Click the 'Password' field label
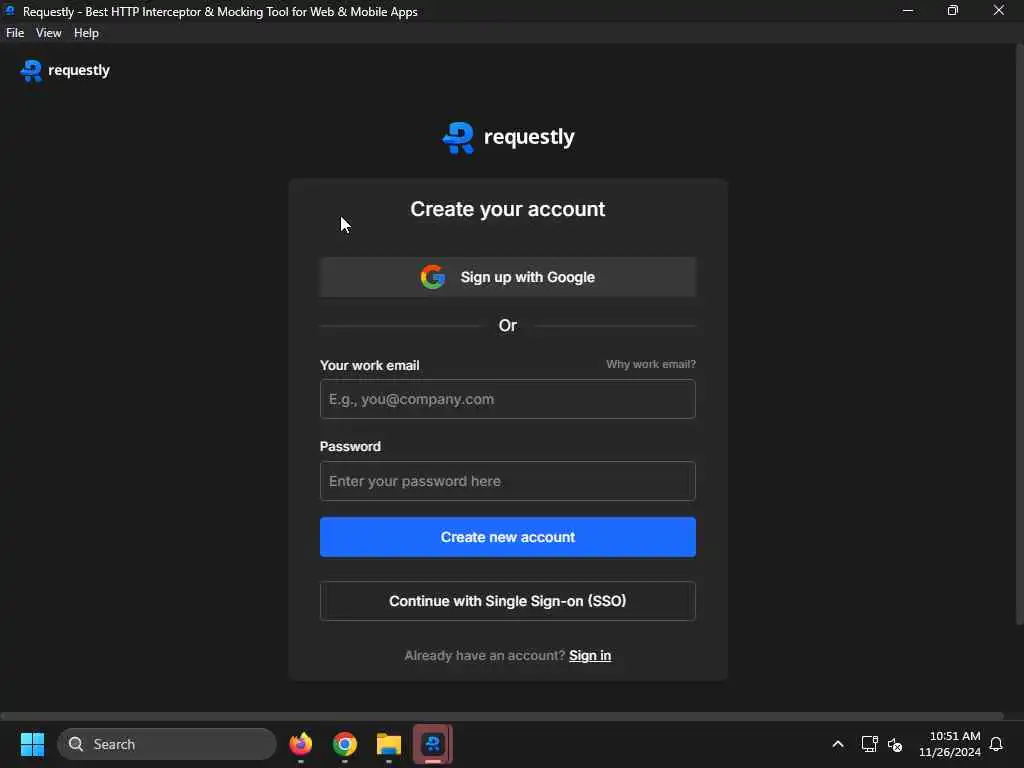This screenshot has width=1024, height=768. point(350,447)
